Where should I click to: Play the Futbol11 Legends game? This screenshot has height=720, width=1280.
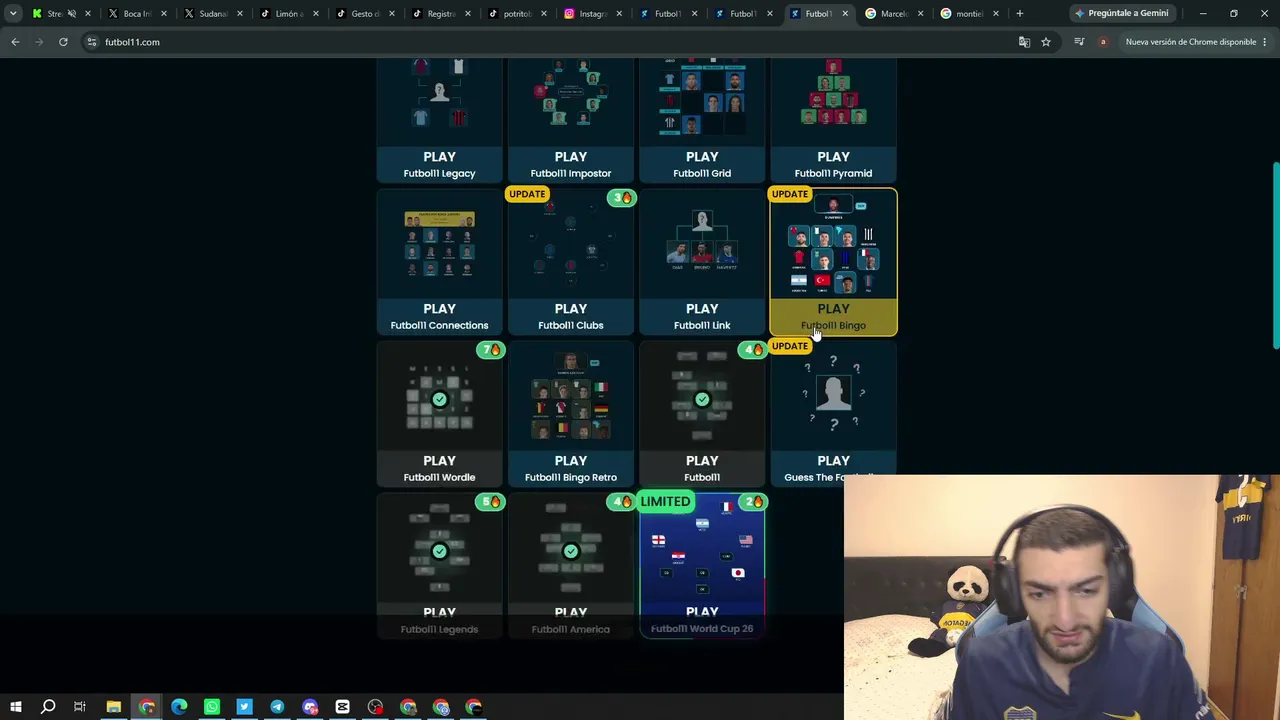(439, 566)
